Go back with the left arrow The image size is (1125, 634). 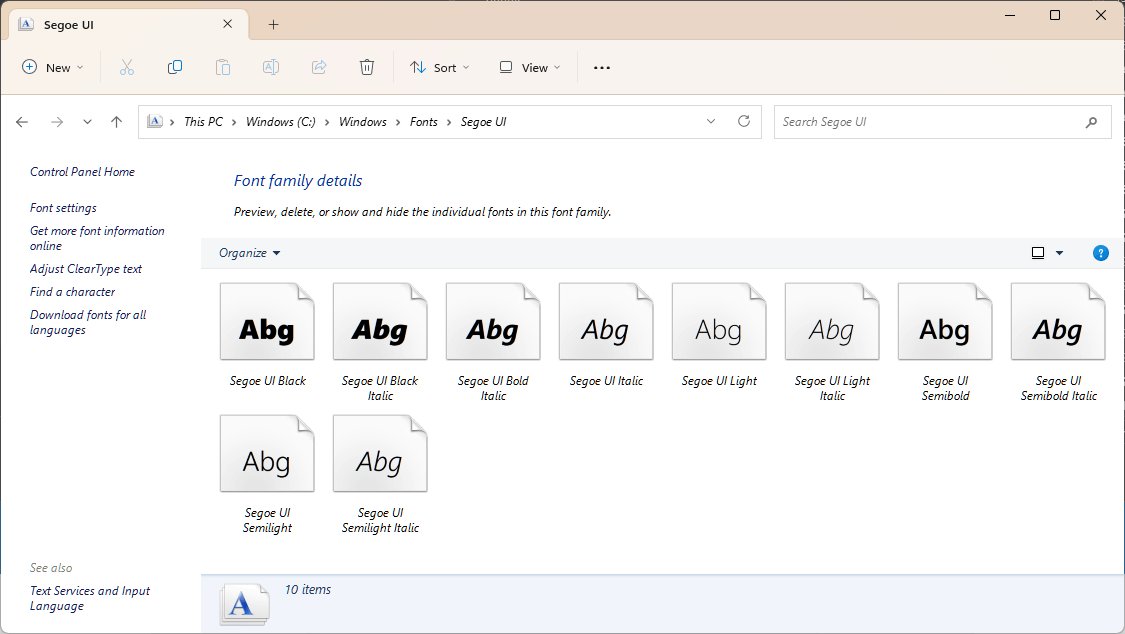(x=22, y=122)
